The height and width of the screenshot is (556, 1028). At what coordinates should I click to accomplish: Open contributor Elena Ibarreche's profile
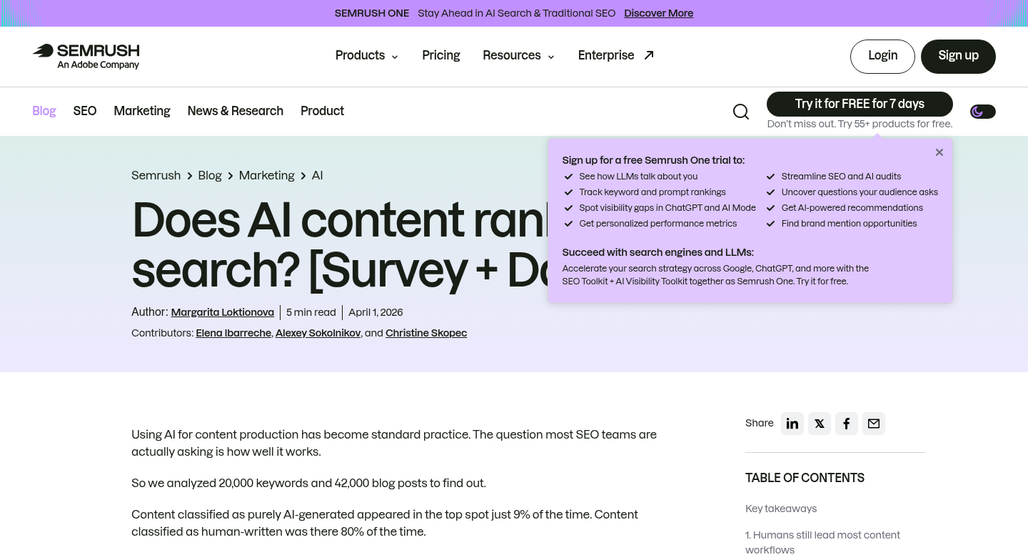(x=233, y=333)
